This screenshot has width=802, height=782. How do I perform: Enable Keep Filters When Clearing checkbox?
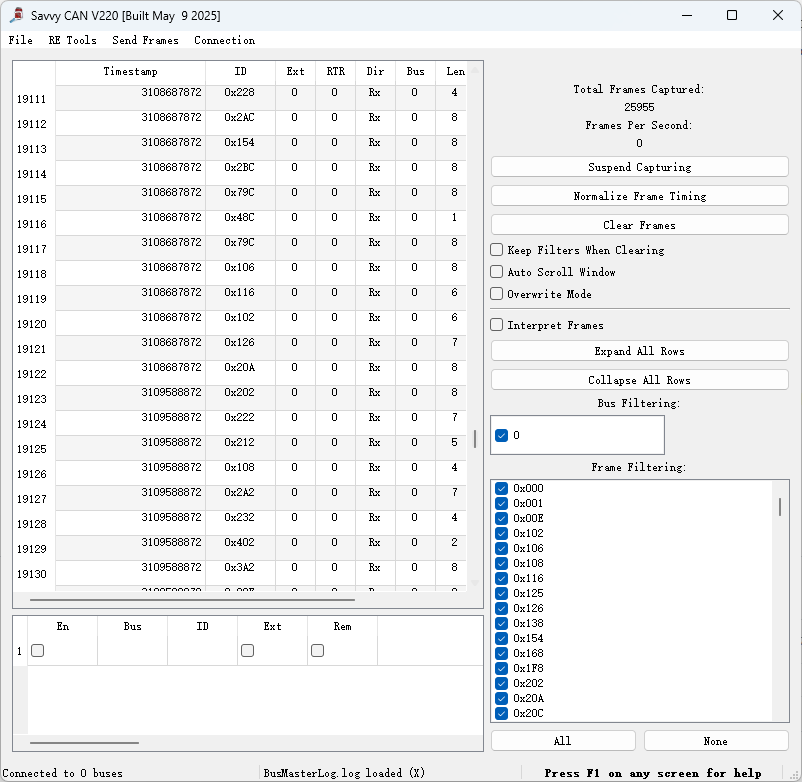[x=496, y=250]
